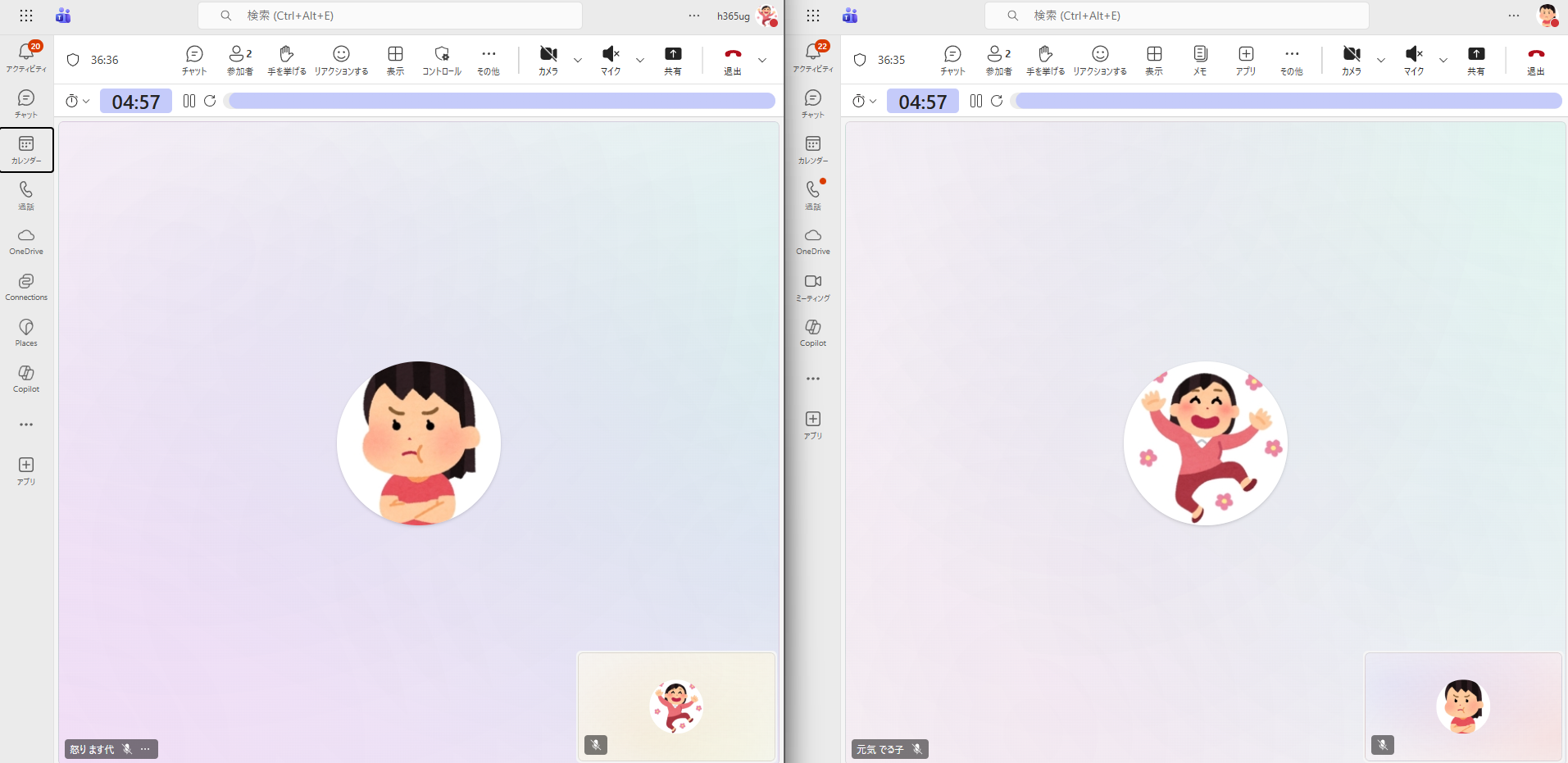Image resolution: width=1568 pixels, height=763 pixels.
Task: Leave the left meeting with 退出 button
Action: [733, 60]
